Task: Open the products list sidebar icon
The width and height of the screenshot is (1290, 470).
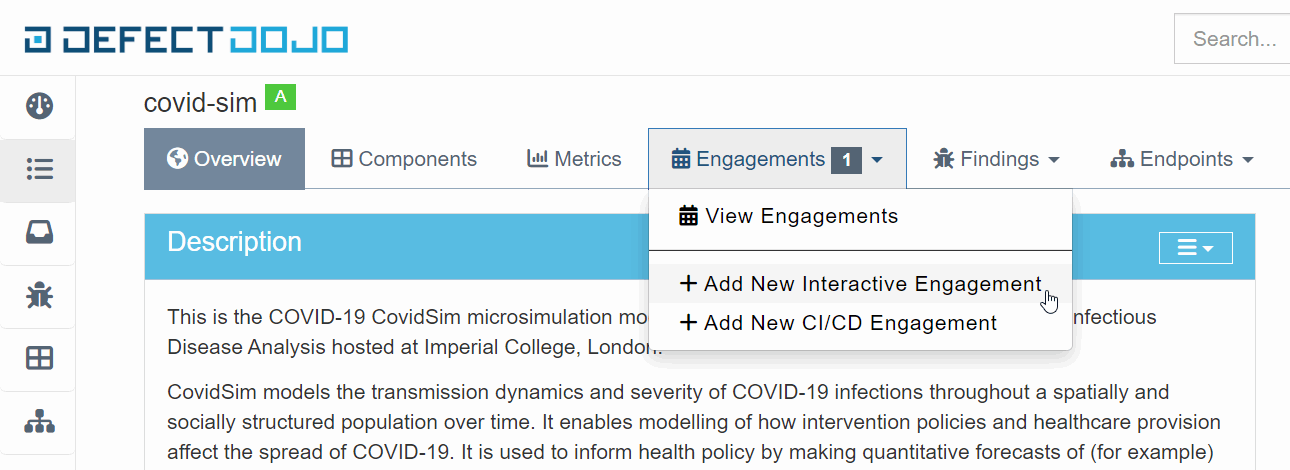Action: click(x=39, y=169)
